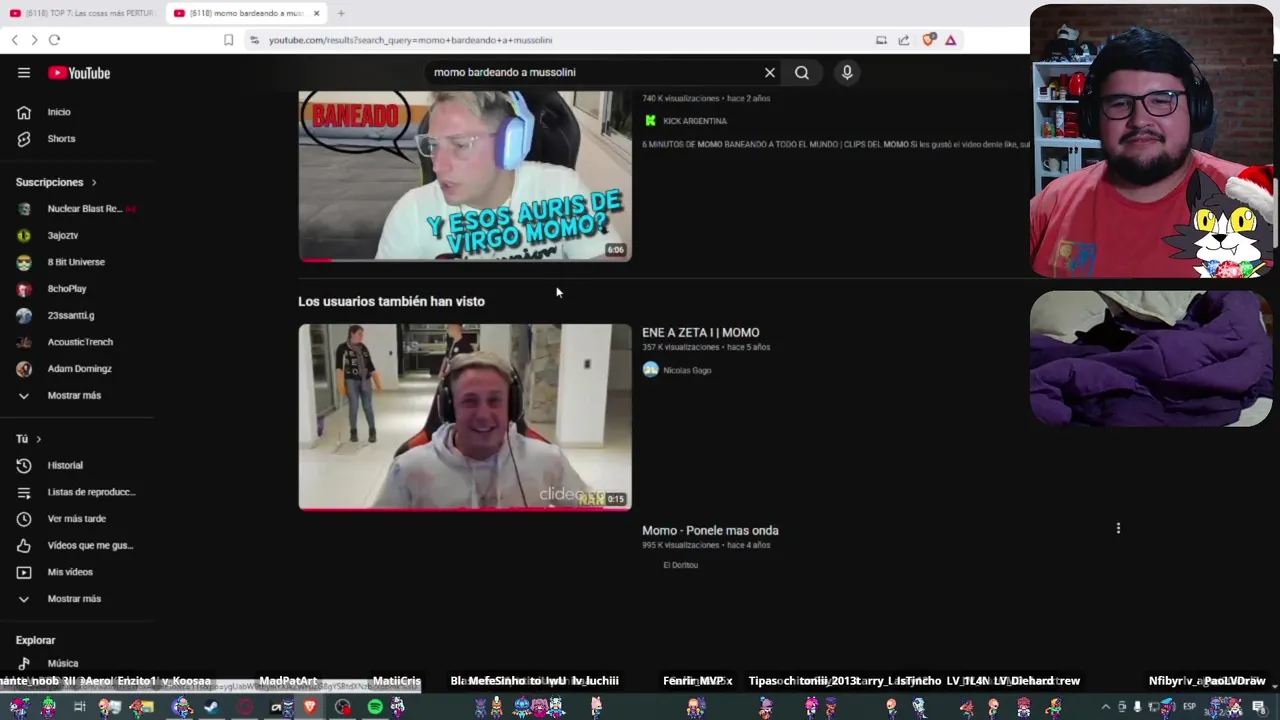Open Shorts in the sidebar
The width and height of the screenshot is (1280, 720).
click(x=61, y=139)
